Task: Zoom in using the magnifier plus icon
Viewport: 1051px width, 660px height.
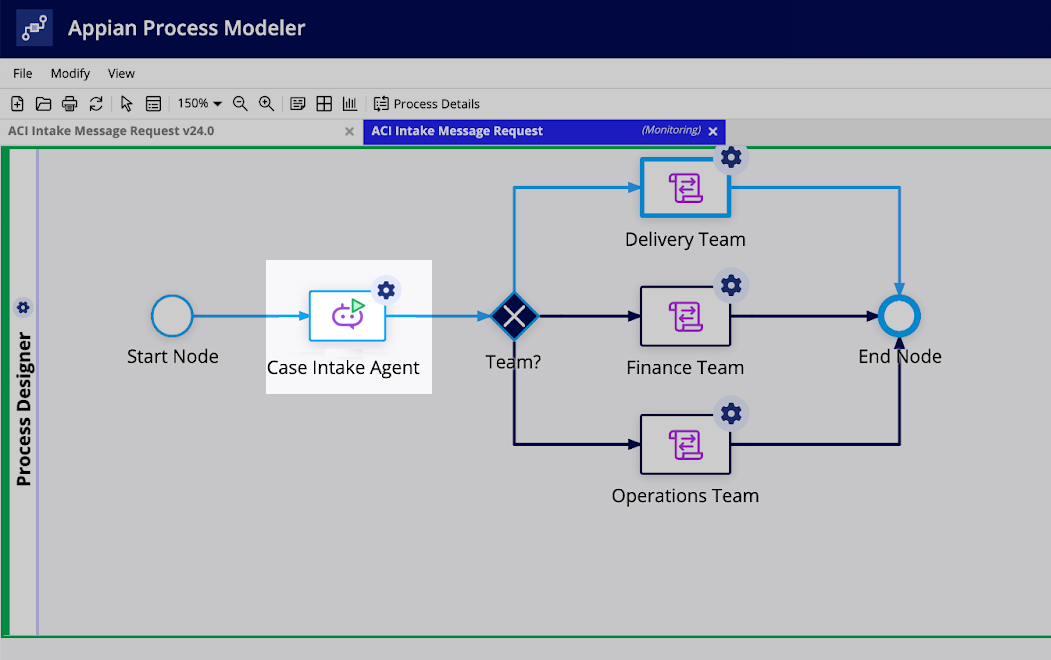Action: click(x=267, y=104)
